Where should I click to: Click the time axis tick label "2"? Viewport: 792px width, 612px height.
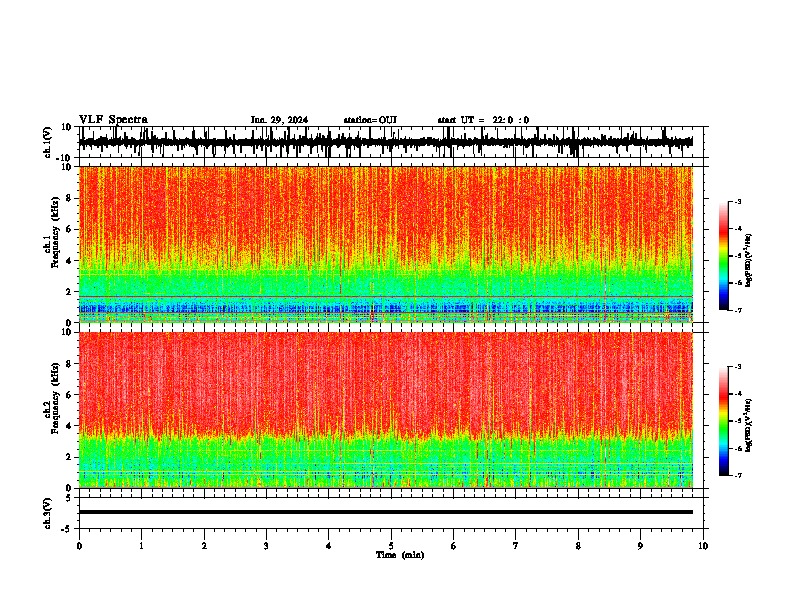click(204, 546)
